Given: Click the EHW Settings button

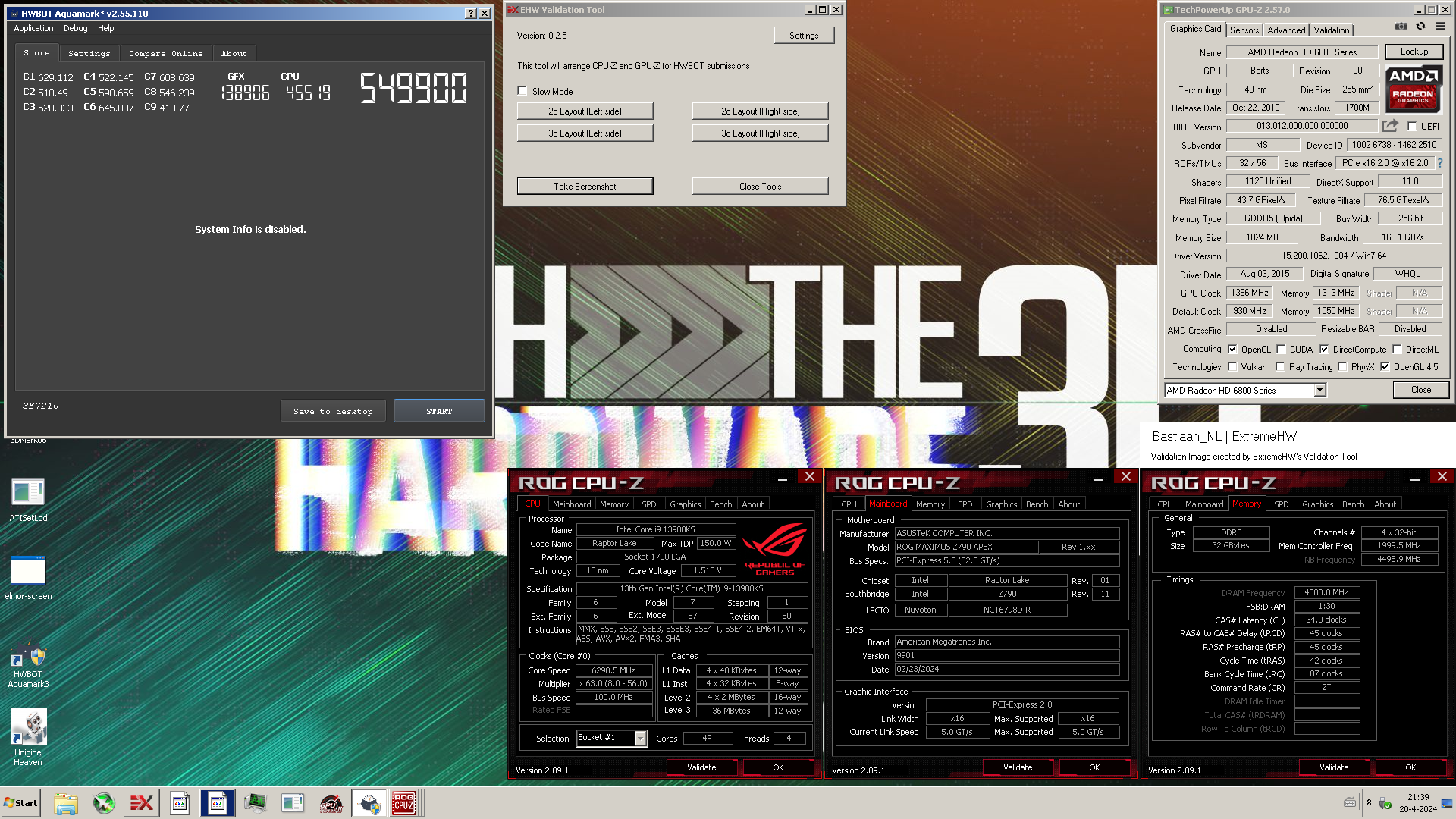Looking at the screenshot, I should click(804, 36).
